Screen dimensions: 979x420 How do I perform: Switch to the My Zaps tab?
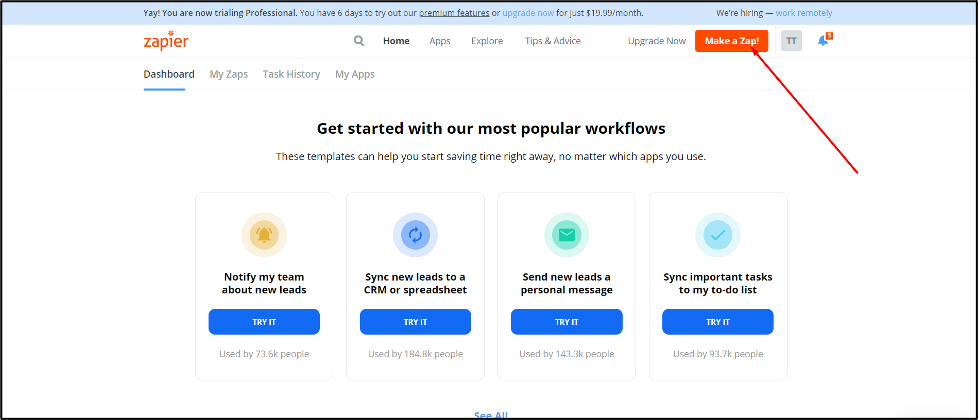[229, 74]
